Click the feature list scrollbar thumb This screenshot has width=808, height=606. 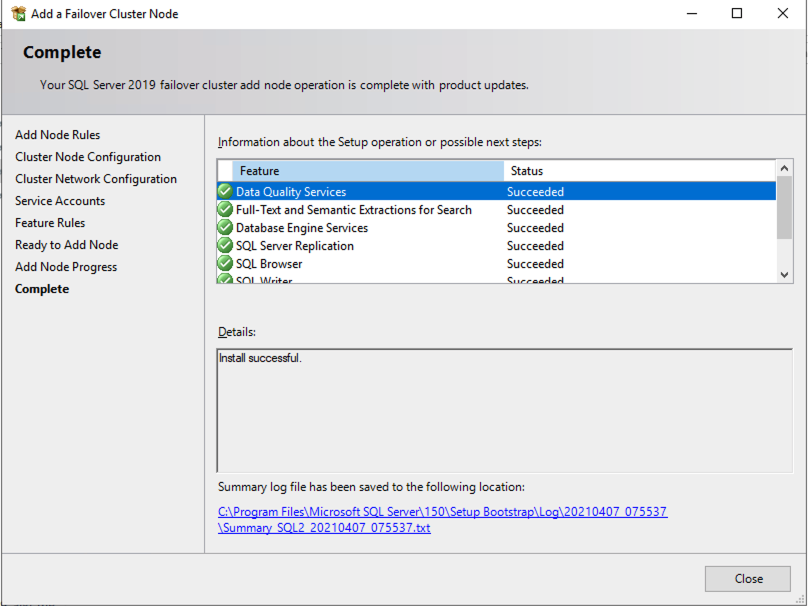[x=784, y=207]
